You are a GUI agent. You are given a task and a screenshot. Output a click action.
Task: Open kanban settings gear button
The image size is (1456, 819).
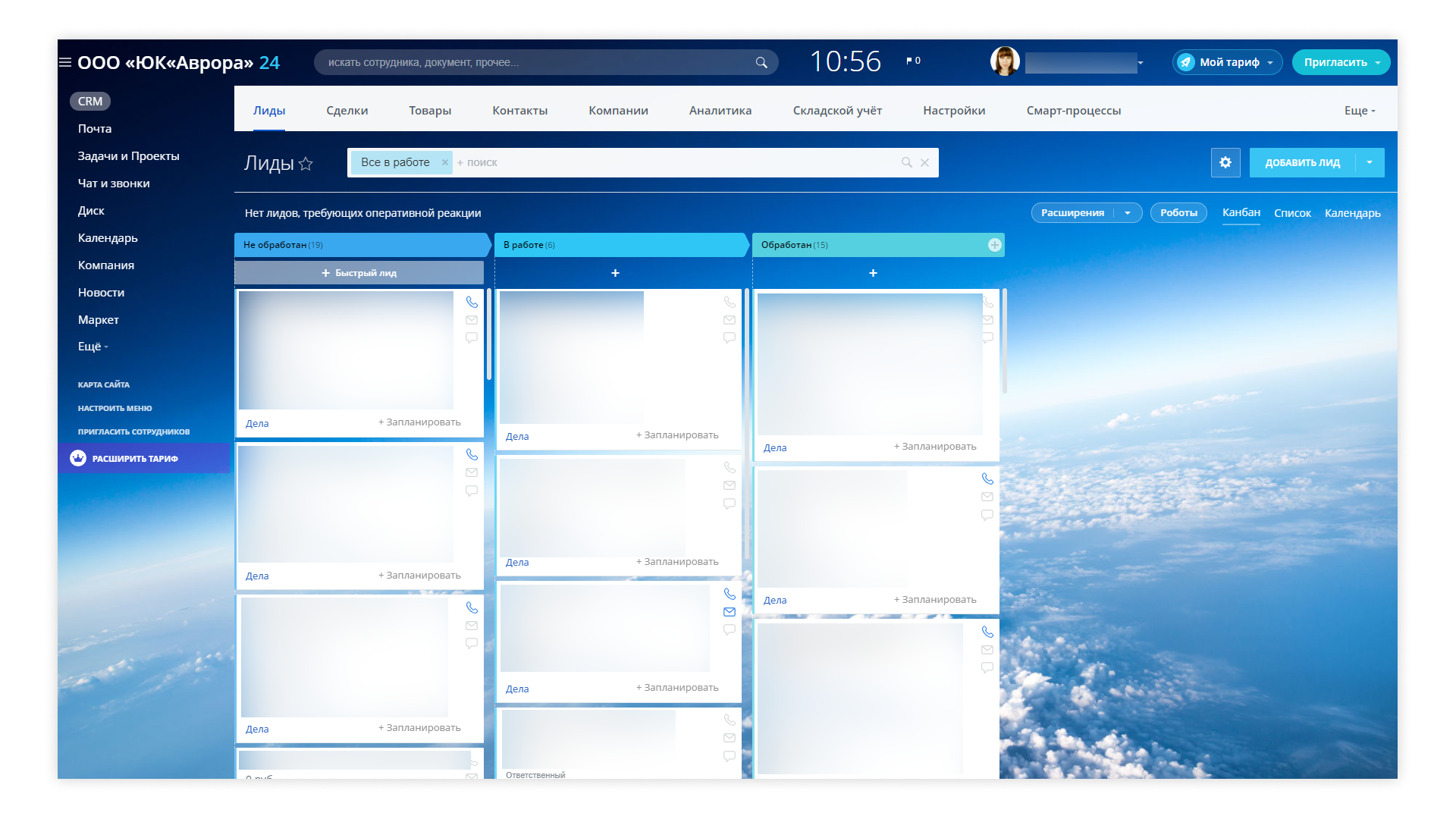pos(1225,162)
